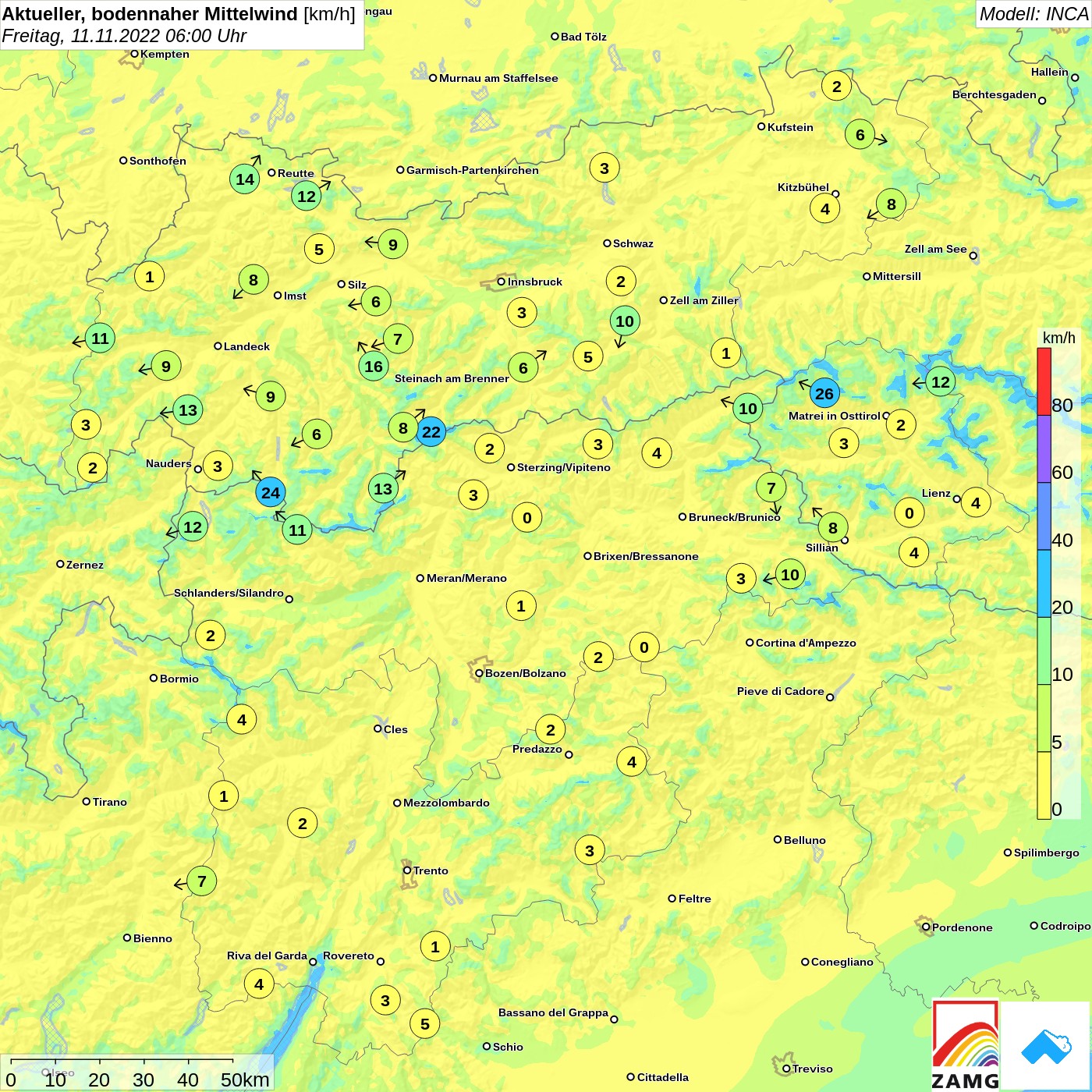Image resolution: width=1092 pixels, height=1092 pixels.
Task: Select the blue 24 km/h station marker
Action: coord(271,493)
